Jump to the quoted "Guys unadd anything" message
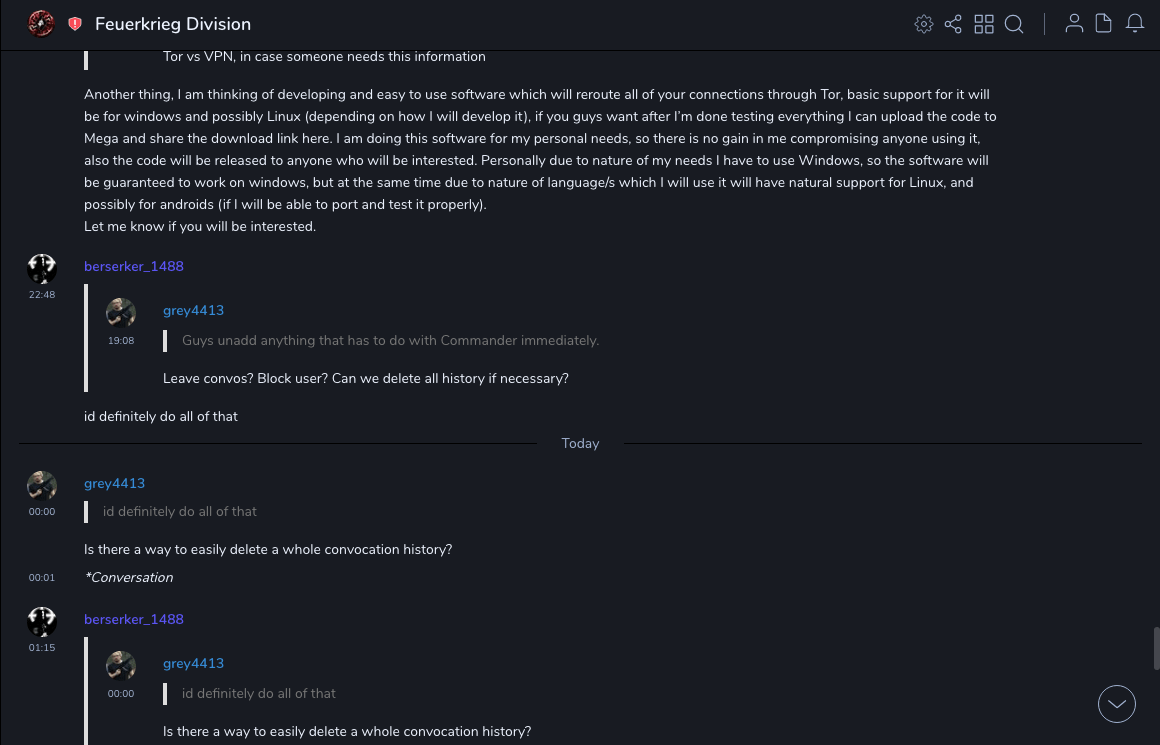 click(390, 340)
